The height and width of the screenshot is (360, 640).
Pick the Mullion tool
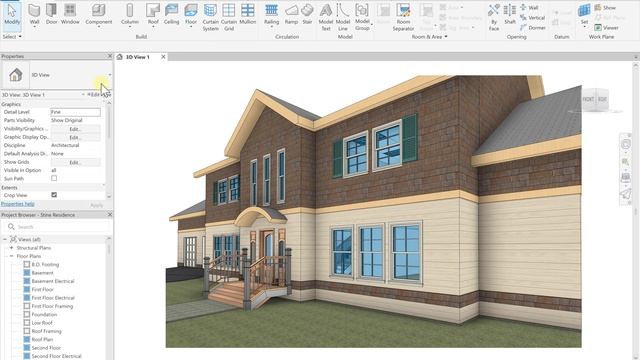click(x=247, y=14)
